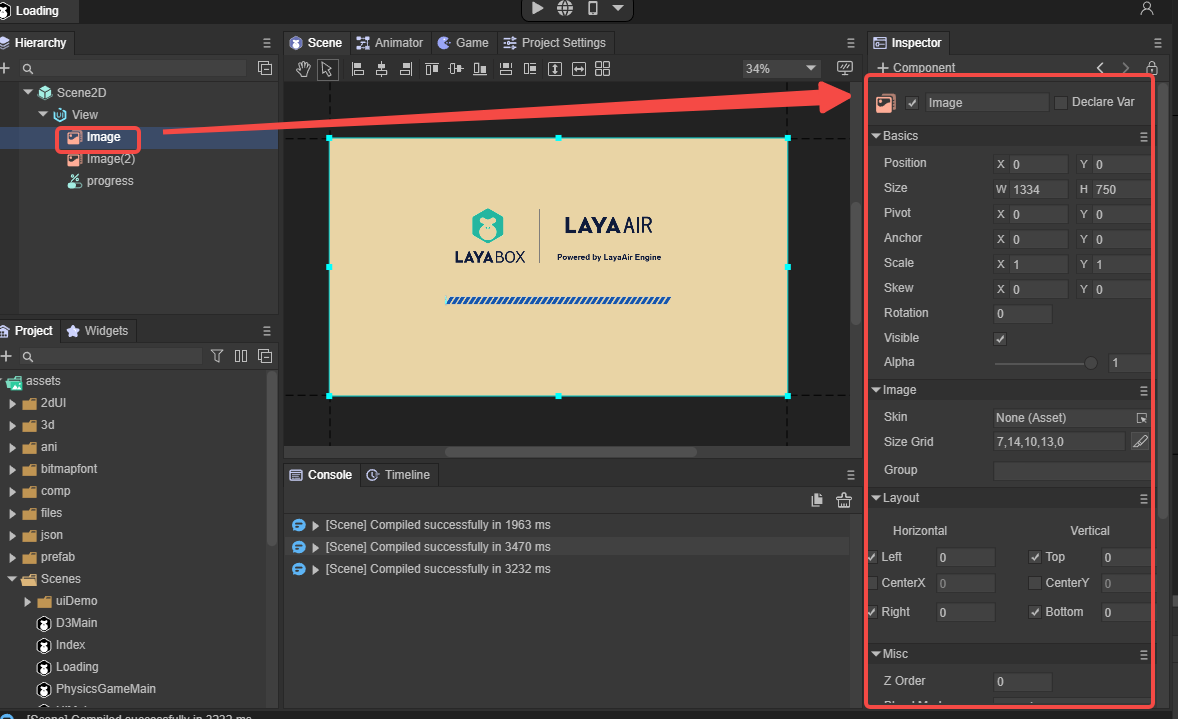The image size is (1178, 719).
Task: Collapse all nodes in Hierarchy panel
Action: [x=265, y=68]
